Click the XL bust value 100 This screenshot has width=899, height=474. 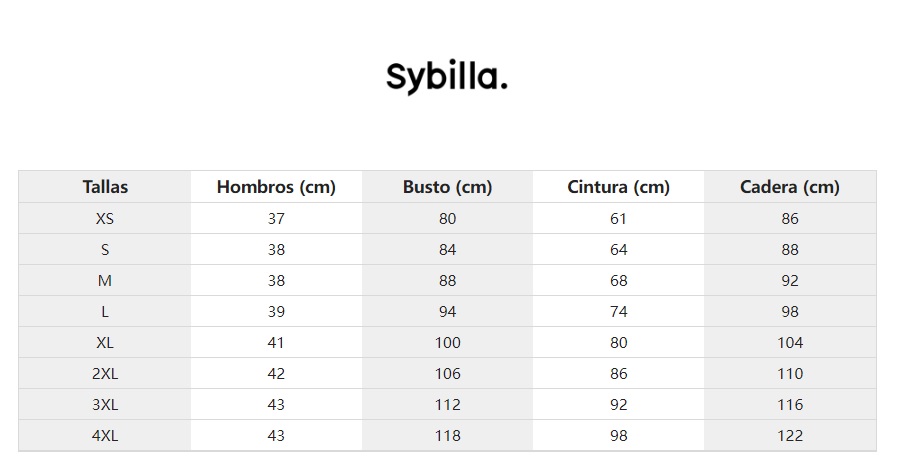pos(447,342)
